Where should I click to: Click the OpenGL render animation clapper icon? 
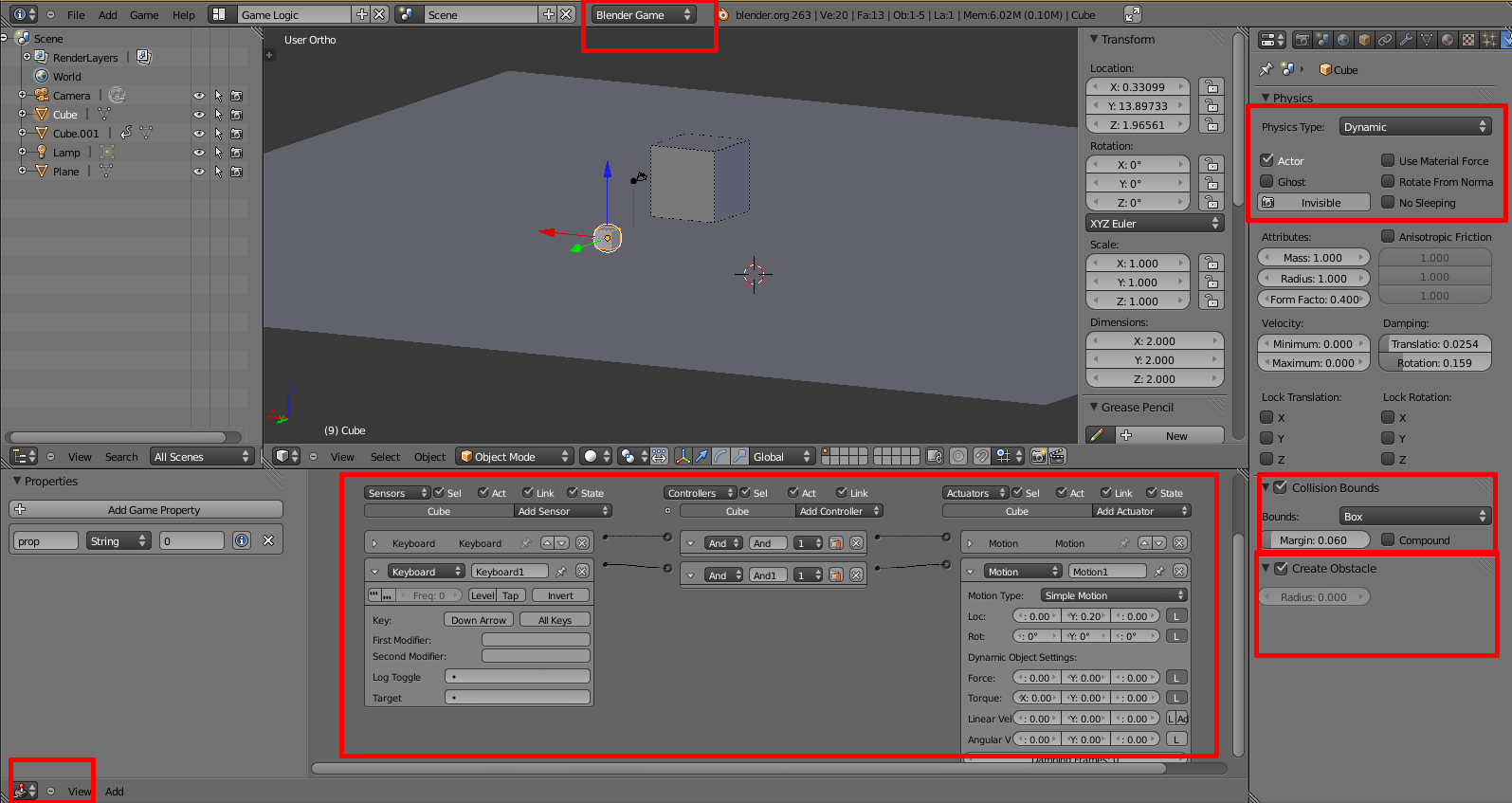tap(1057, 456)
